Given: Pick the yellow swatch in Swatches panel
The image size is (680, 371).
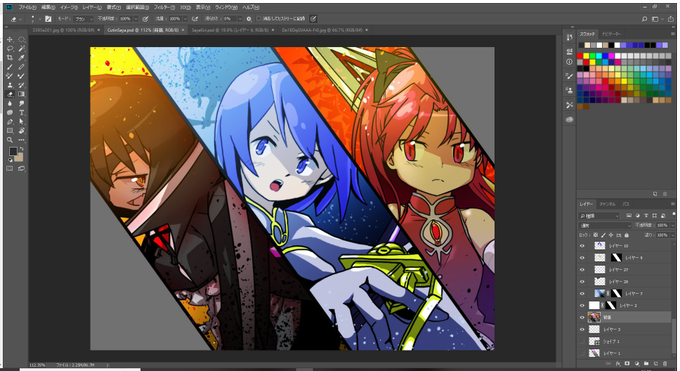Looking at the screenshot, I should tap(586, 56).
